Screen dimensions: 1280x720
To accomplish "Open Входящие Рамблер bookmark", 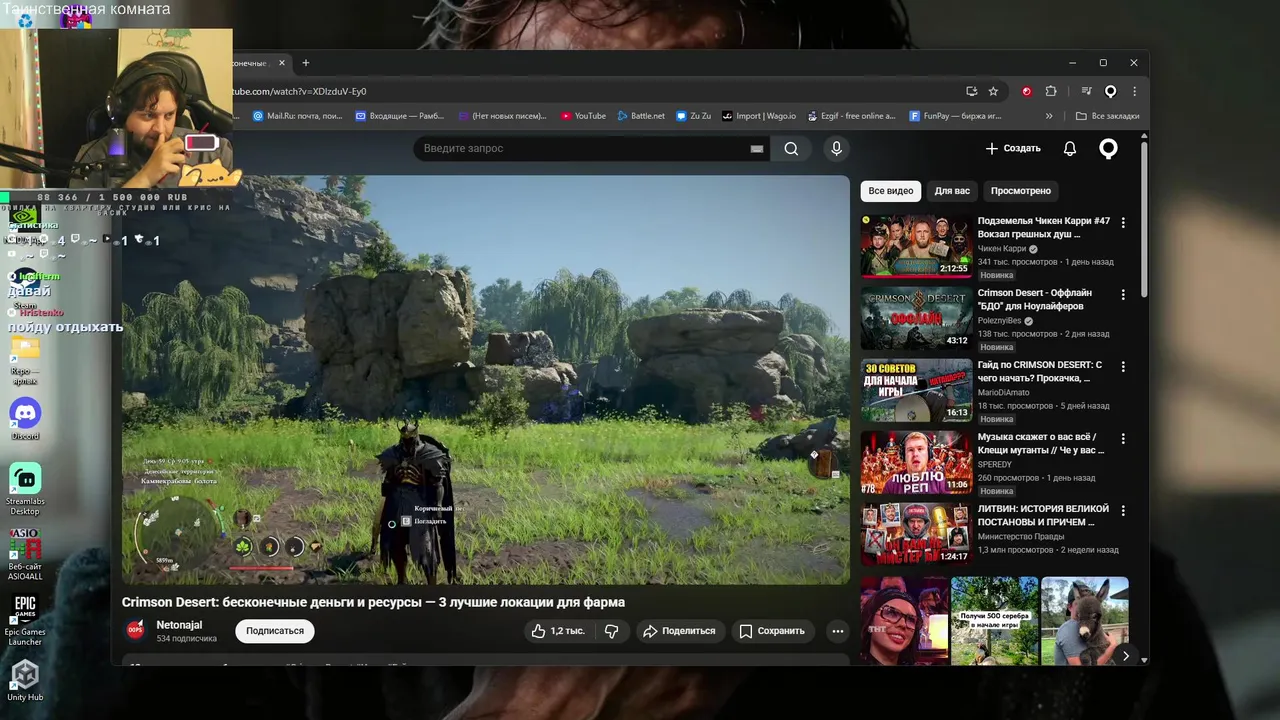I will pos(399,116).
